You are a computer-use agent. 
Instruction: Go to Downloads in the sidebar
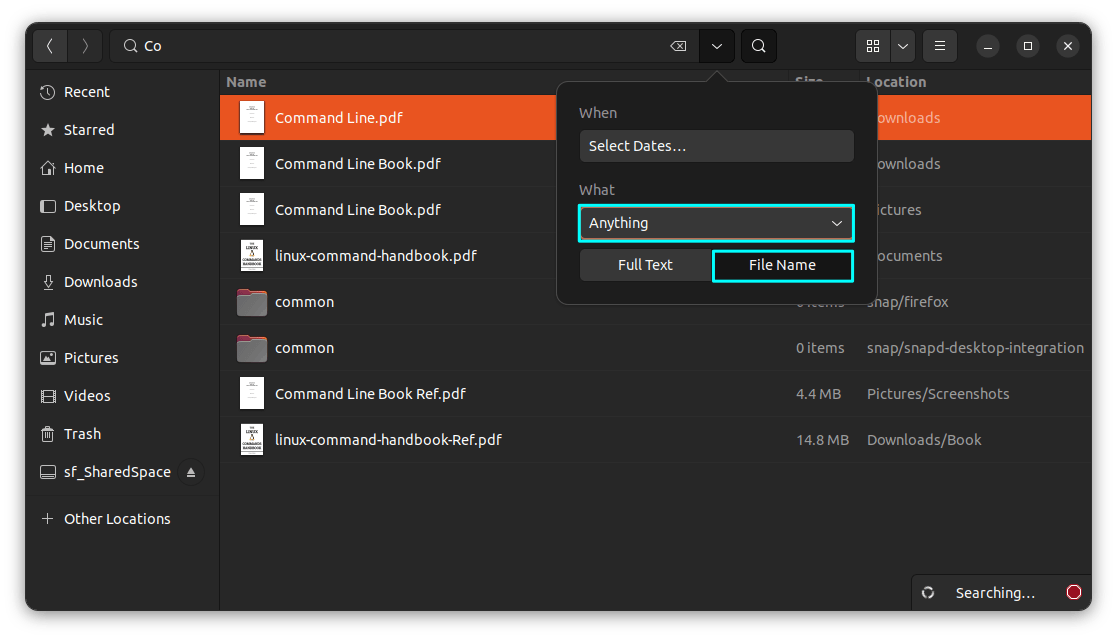100,282
